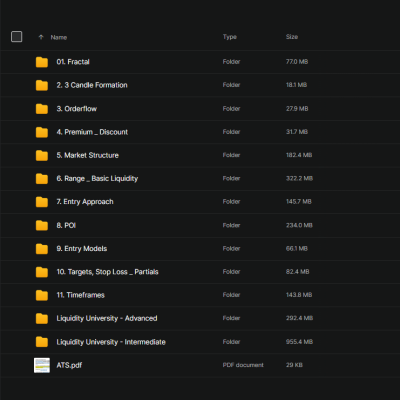Click the 82.4 MB size value
400x400 pixels.
coord(297,272)
